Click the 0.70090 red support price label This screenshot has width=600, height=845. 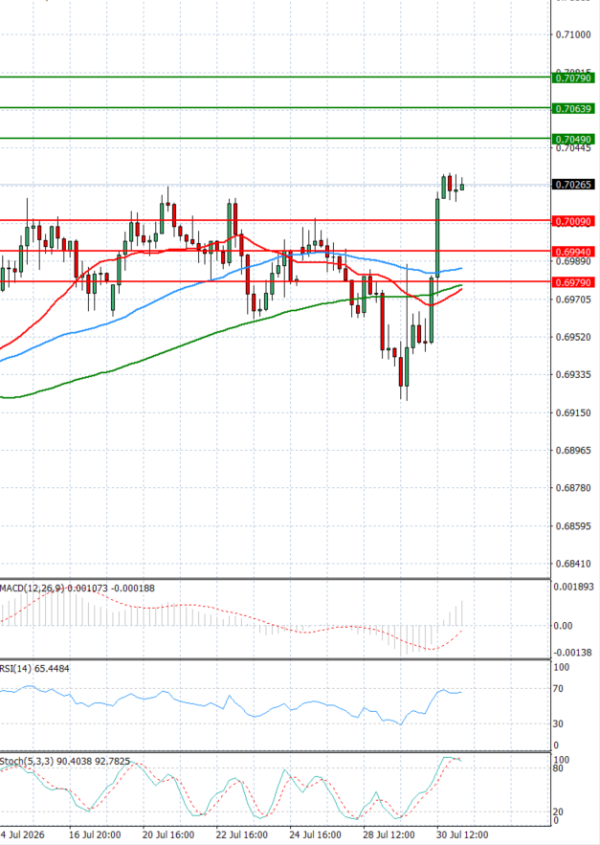coord(573,221)
